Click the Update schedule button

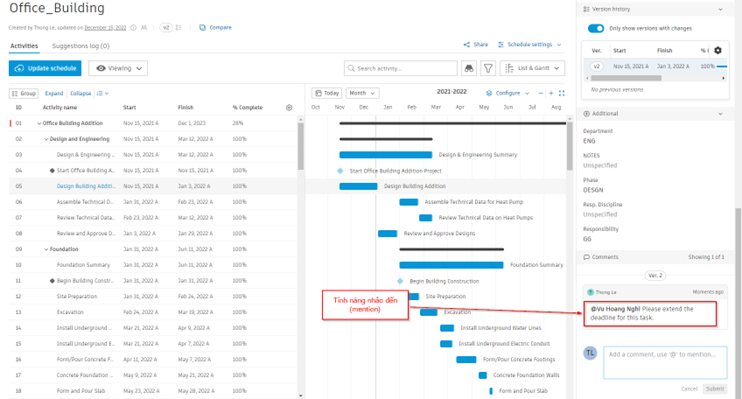click(x=45, y=68)
